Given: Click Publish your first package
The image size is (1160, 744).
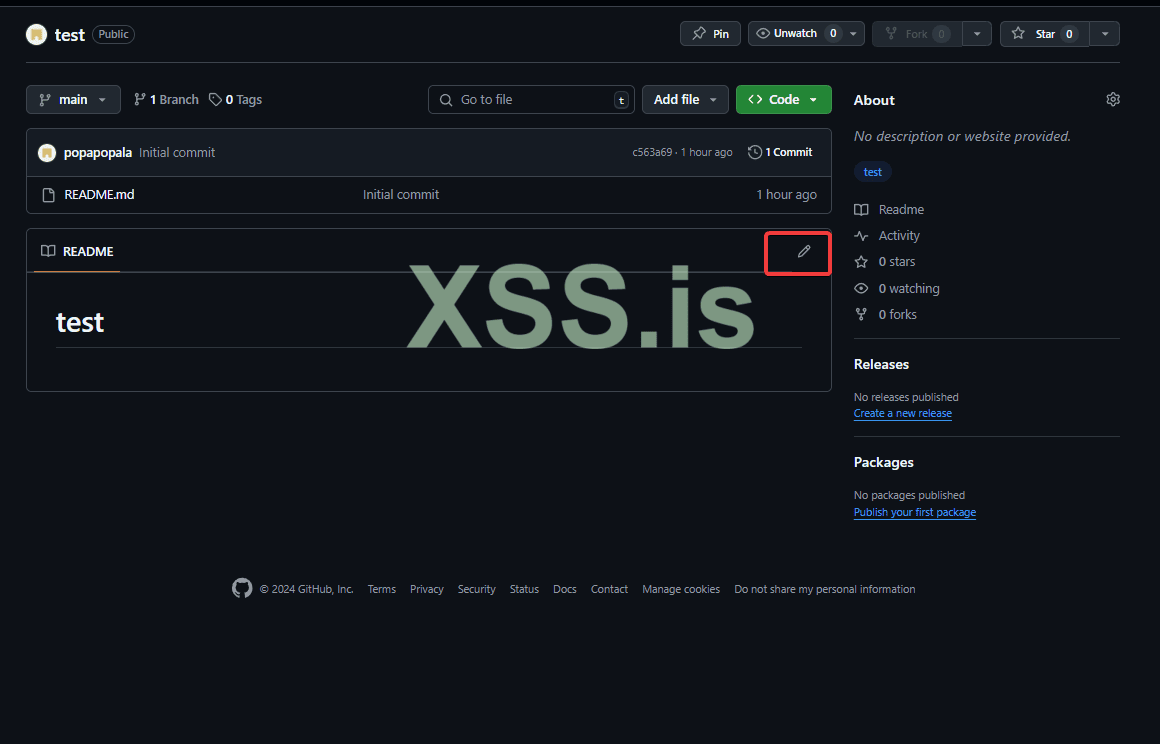Looking at the screenshot, I should (914, 513).
